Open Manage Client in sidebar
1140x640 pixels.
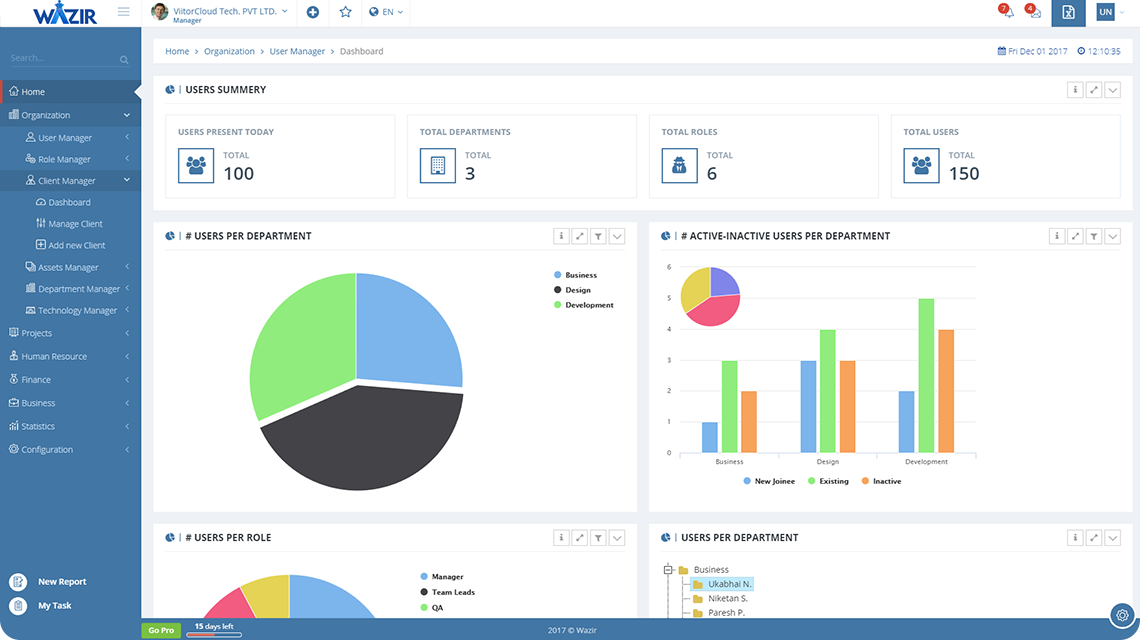[x=71, y=224]
